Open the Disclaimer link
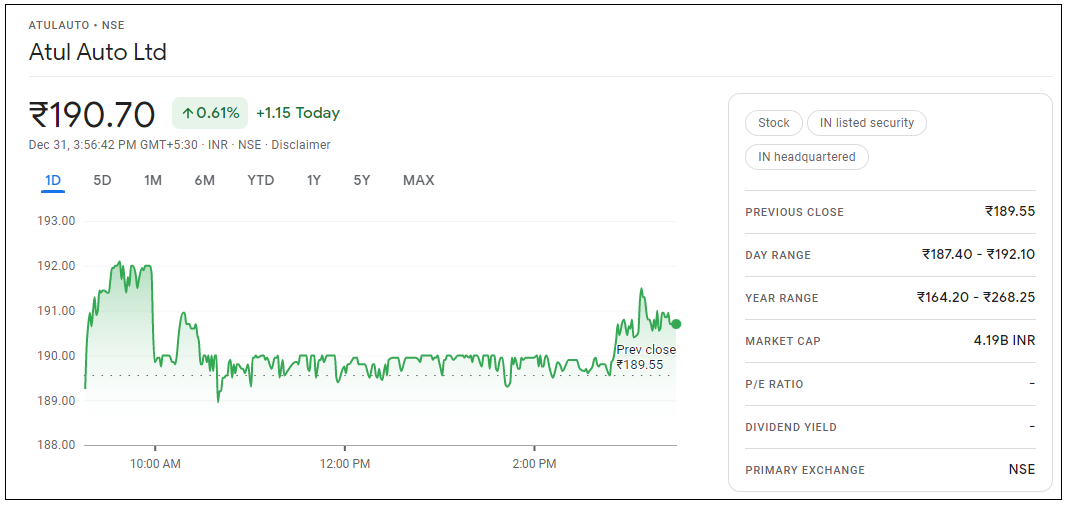 click(301, 145)
